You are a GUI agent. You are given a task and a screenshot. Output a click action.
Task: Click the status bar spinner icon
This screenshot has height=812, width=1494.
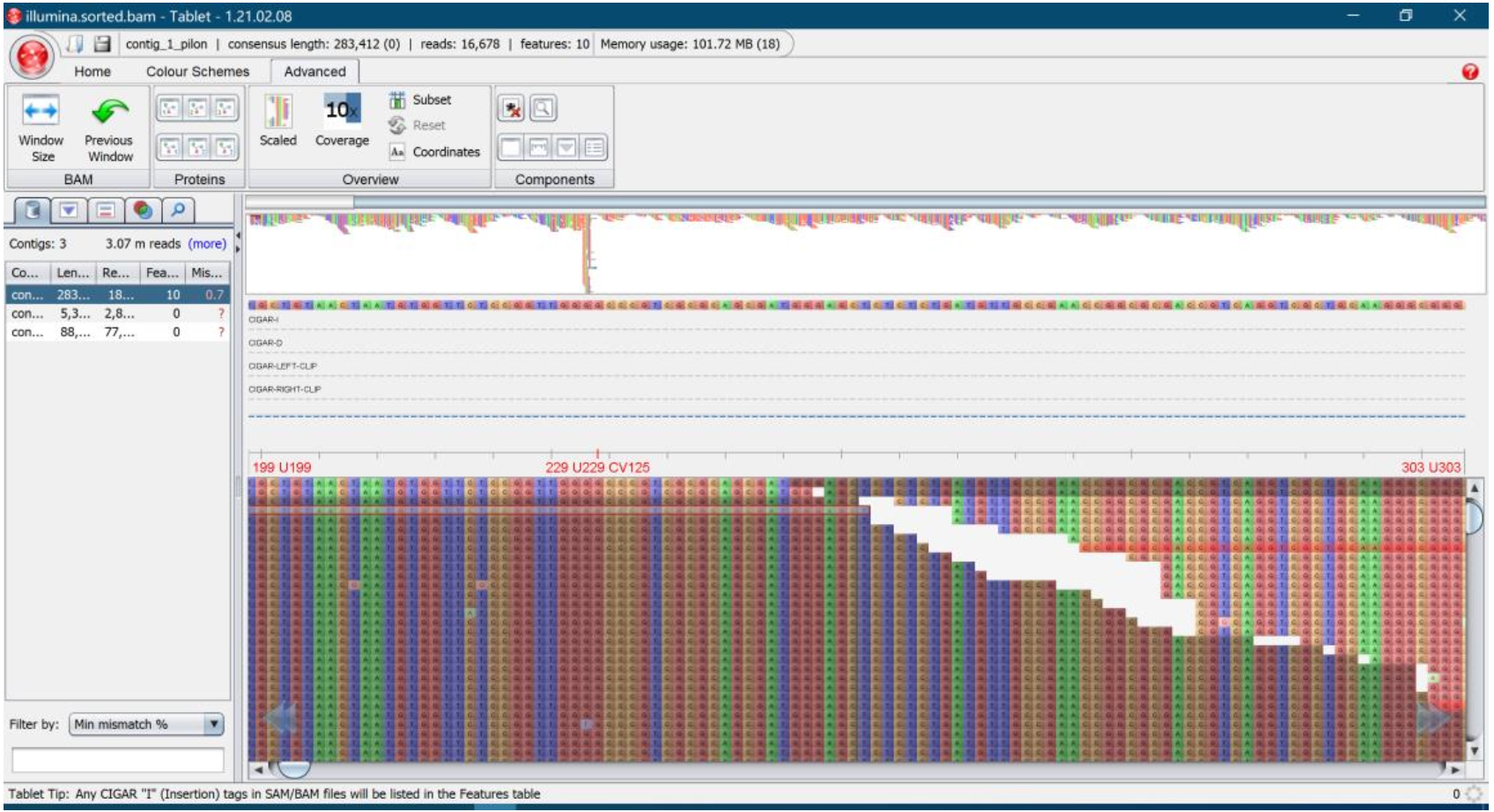click(x=1473, y=794)
